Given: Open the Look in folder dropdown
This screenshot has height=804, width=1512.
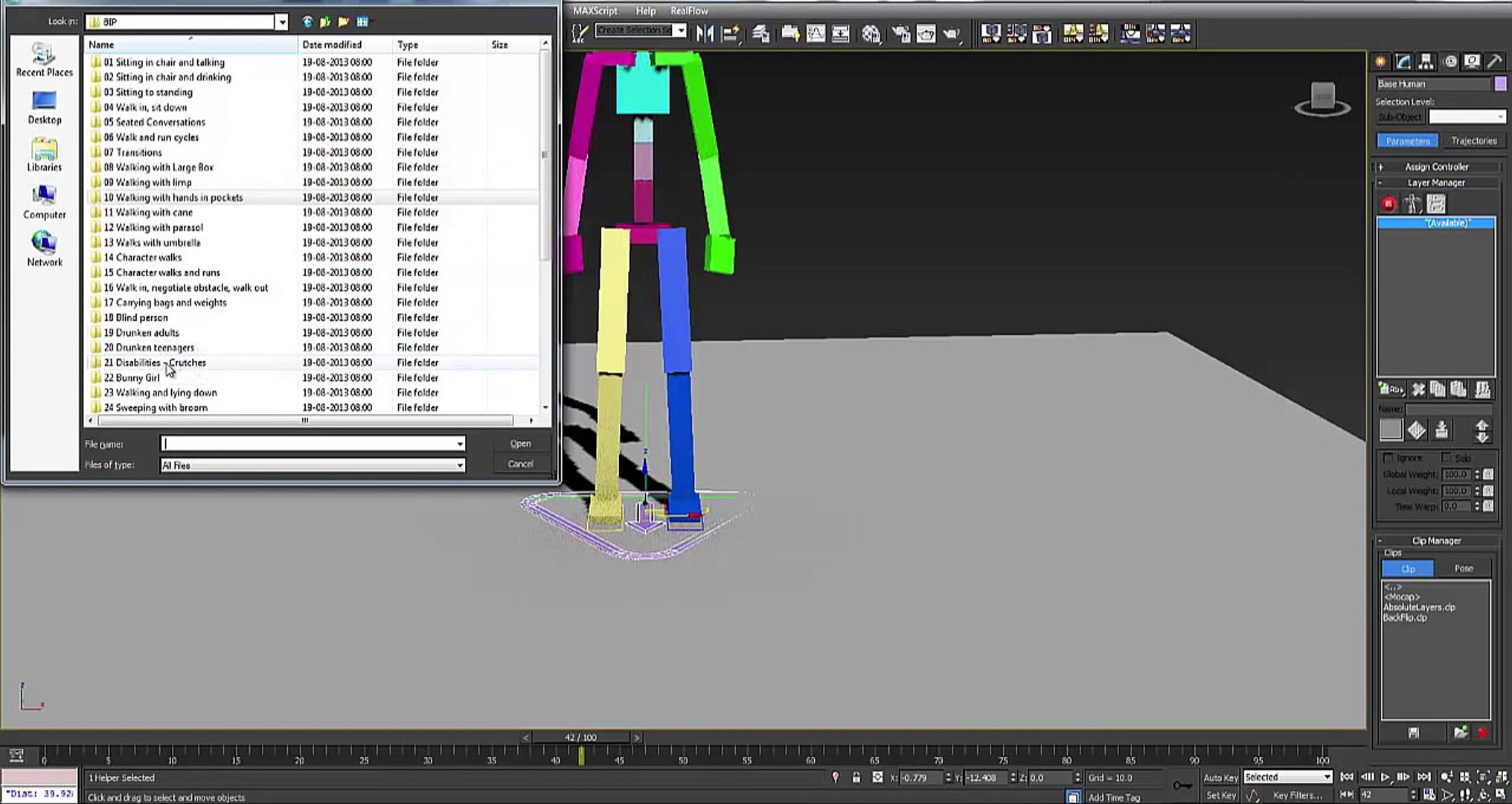Looking at the screenshot, I should [281, 22].
